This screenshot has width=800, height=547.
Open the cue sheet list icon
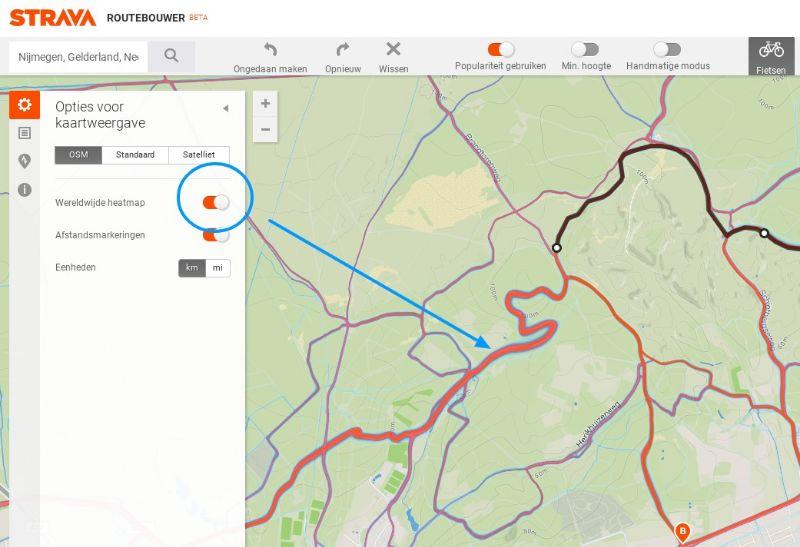pos(24,133)
